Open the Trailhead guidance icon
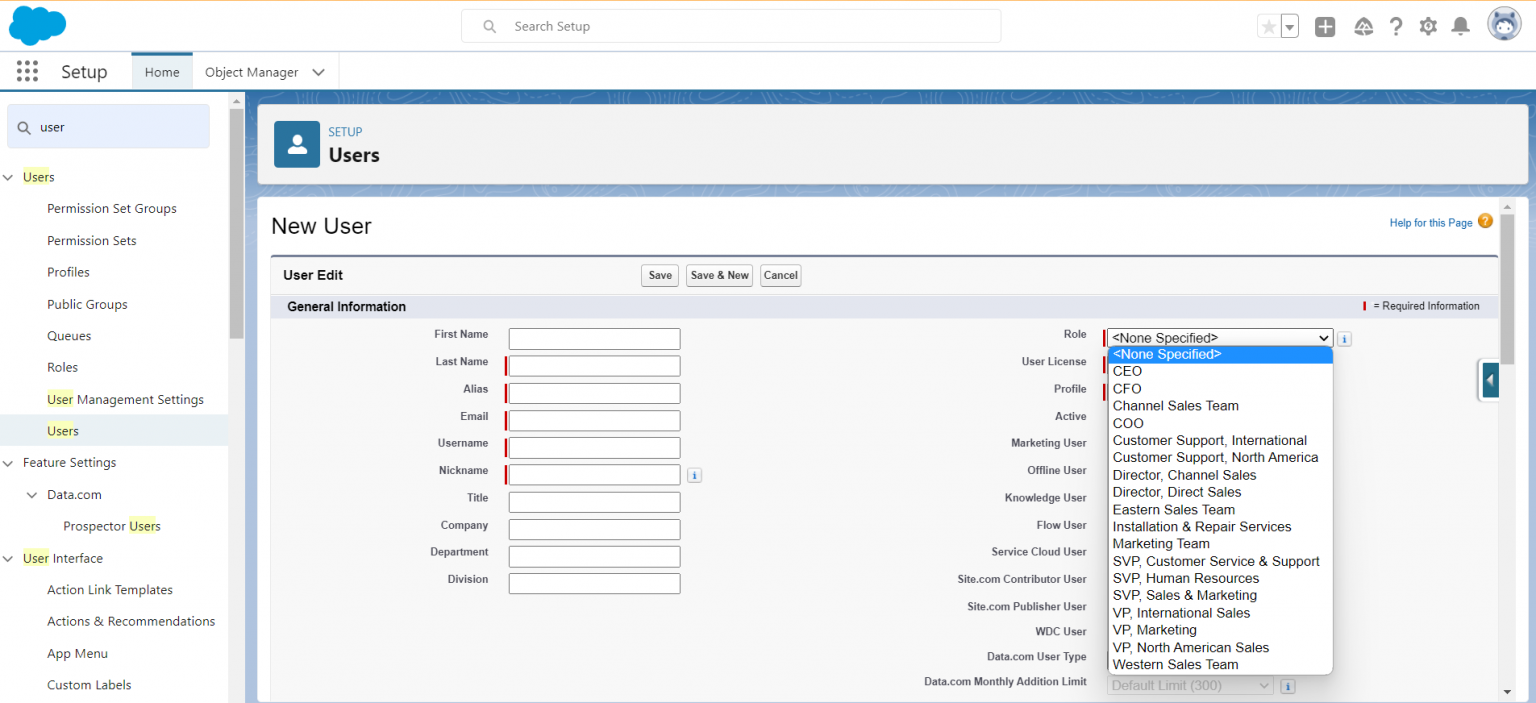 (1363, 27)
